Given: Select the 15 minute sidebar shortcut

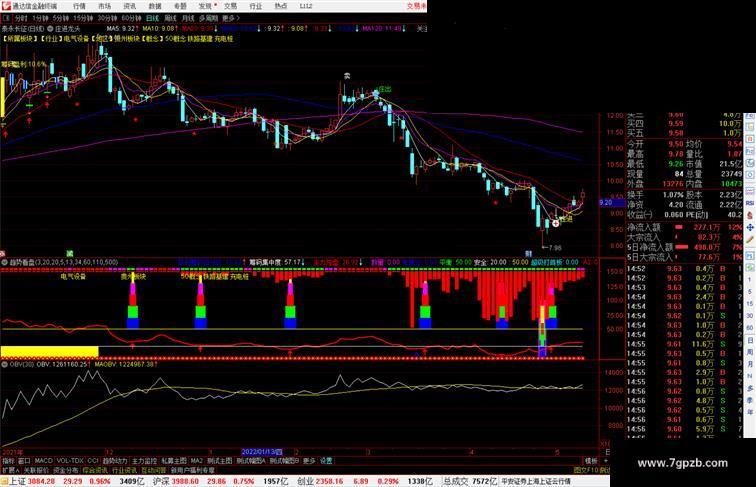Looking at the screenshot, I should (x=750, y=304).
